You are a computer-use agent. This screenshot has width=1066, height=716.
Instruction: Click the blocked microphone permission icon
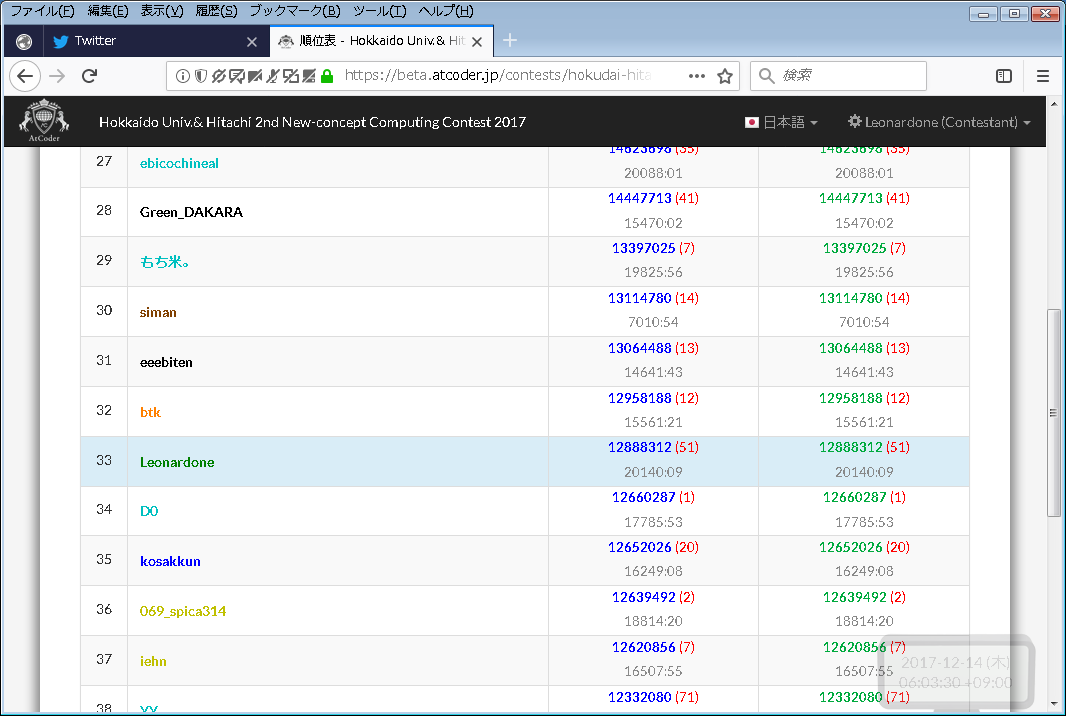point(273,76)
